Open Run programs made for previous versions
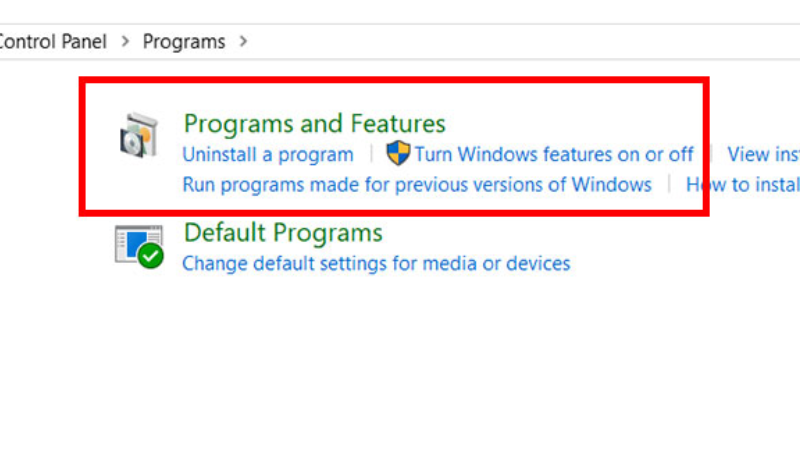This screenshot has width=800, height=450. point(417,185)
